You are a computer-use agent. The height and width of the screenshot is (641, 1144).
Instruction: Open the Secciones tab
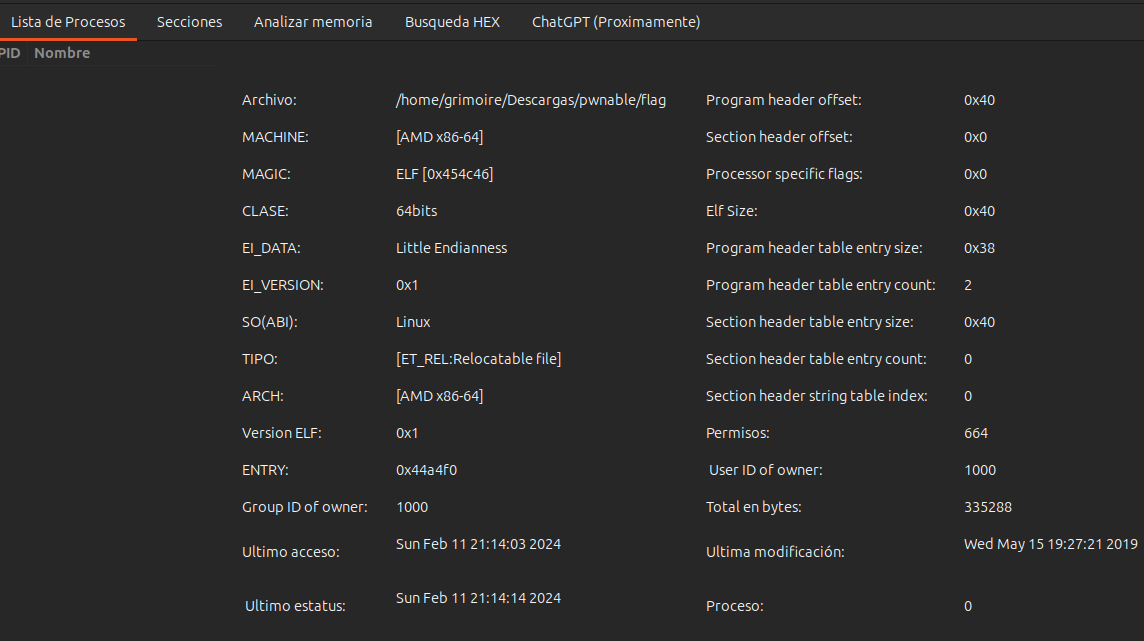click(189, 22)
